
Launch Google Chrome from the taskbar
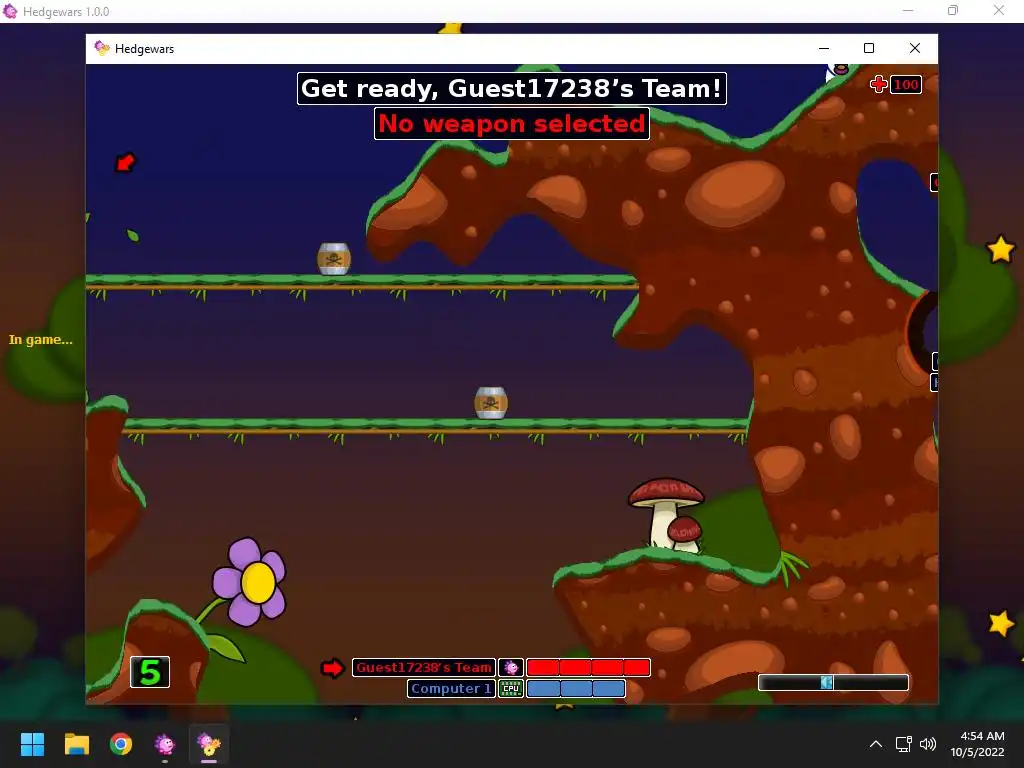click(x=121, y=744)
